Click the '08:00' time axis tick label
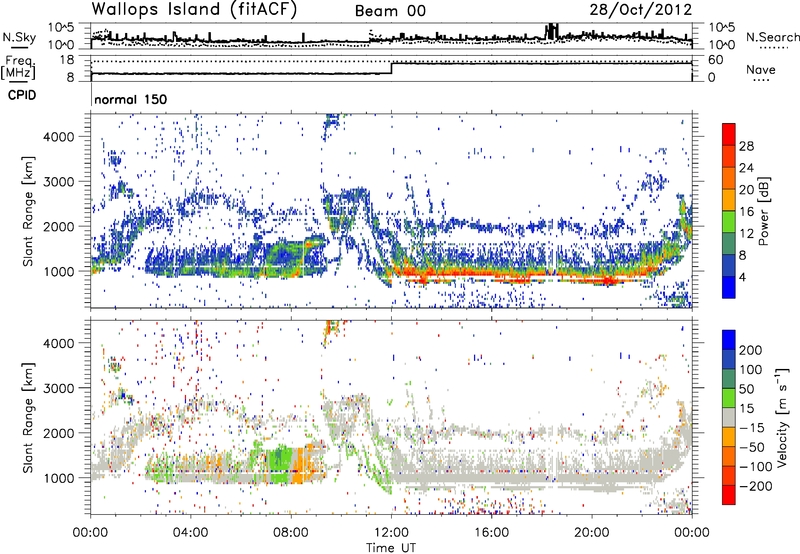The image size is (800, 554). (291, 533)
